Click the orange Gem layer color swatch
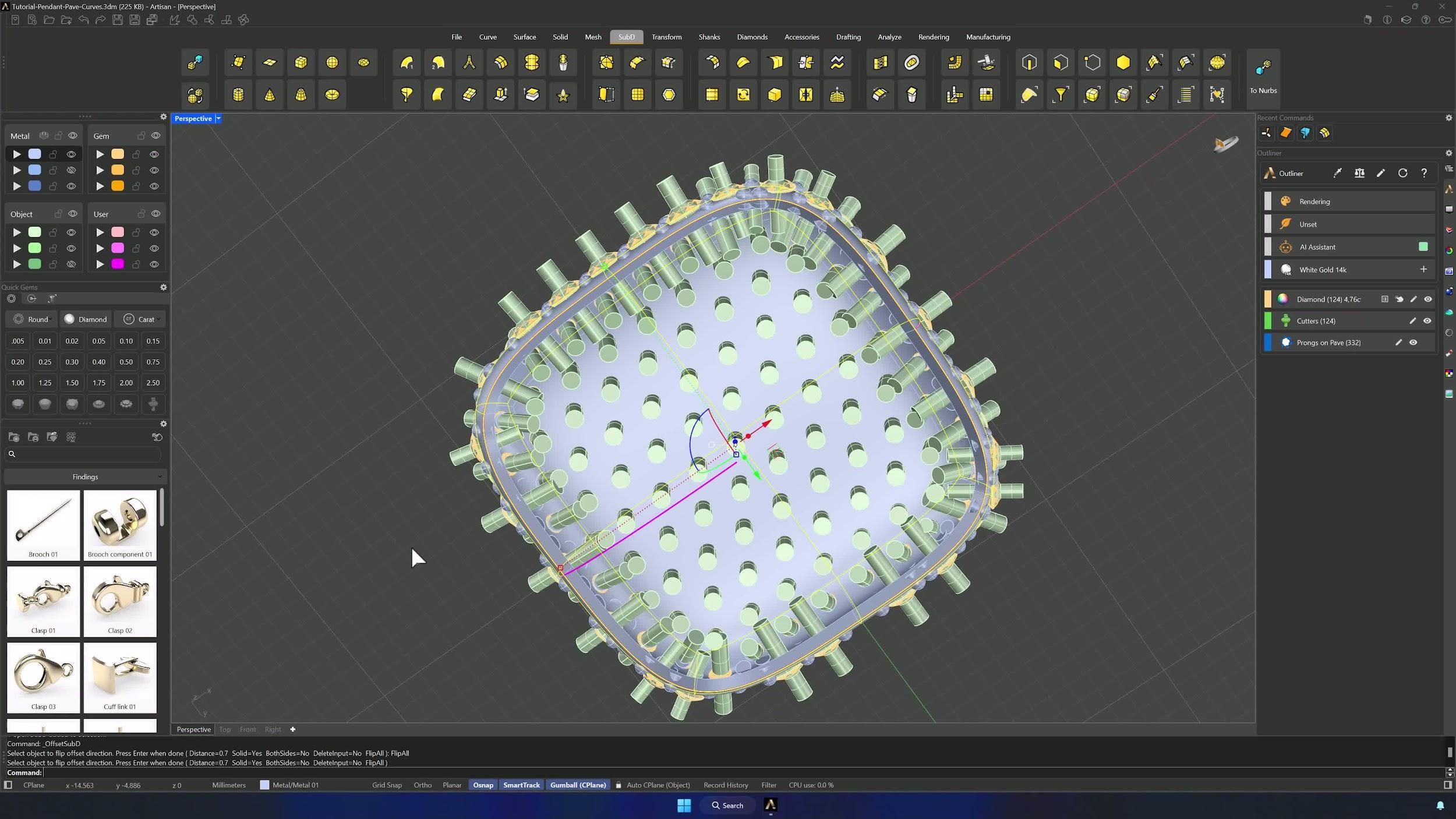The image size is (1456, 819). point(118,186)
